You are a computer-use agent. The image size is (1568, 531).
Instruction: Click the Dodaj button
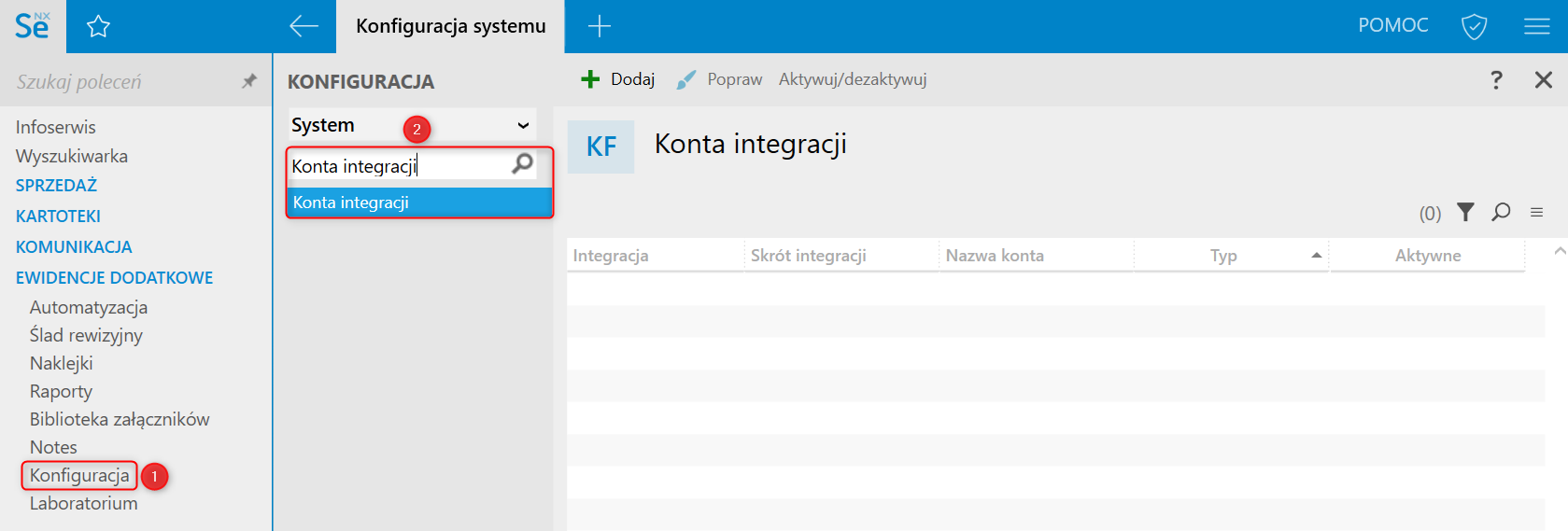tap(618, 79)
